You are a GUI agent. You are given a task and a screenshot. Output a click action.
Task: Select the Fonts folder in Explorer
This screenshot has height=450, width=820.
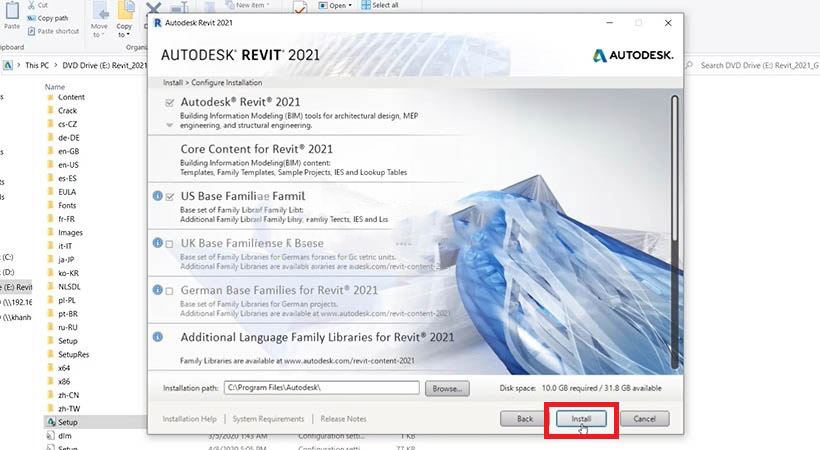[x=67, y=206]
